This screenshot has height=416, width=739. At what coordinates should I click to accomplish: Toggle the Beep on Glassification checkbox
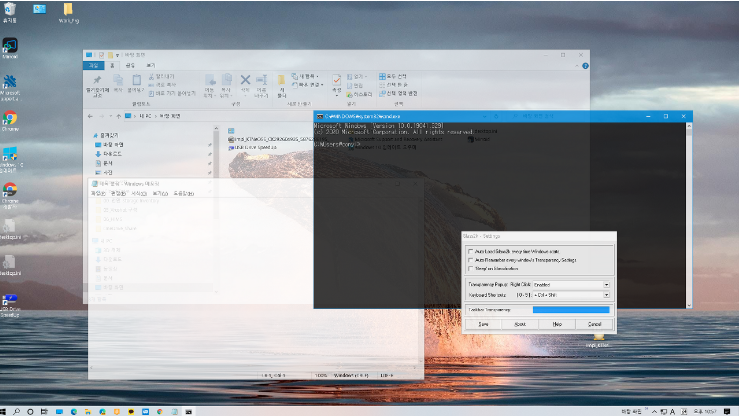click(x=472, y=269)
